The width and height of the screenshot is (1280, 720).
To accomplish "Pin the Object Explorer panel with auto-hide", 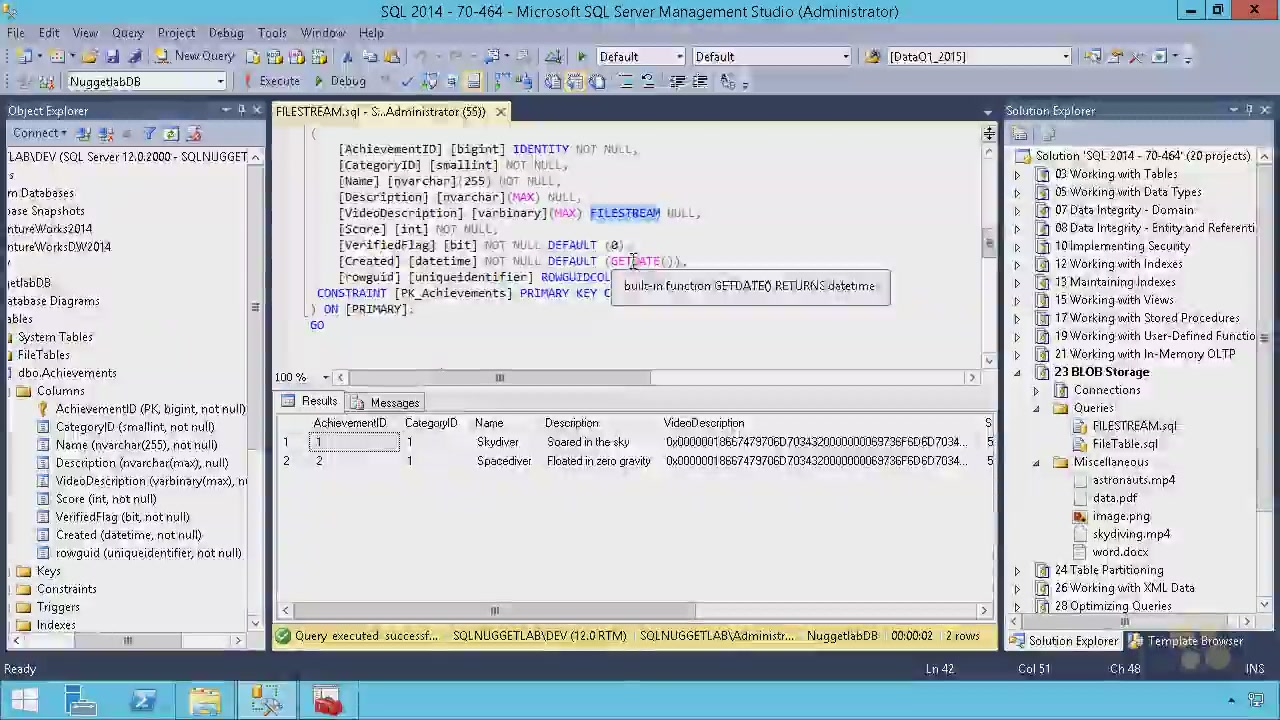I will 241,110.
